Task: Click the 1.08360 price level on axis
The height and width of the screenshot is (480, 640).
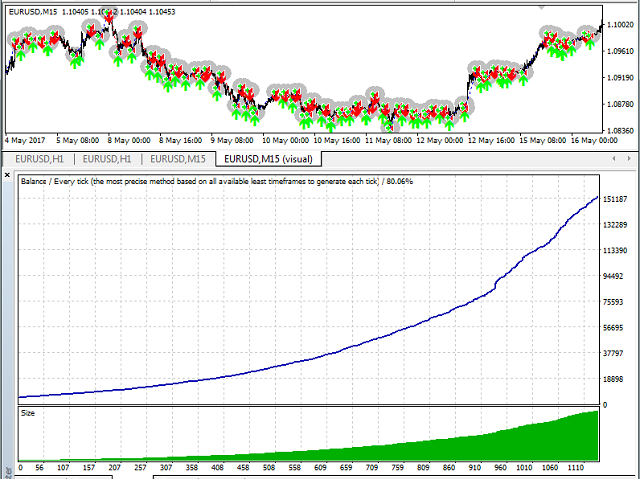Action: pos(621,130)
